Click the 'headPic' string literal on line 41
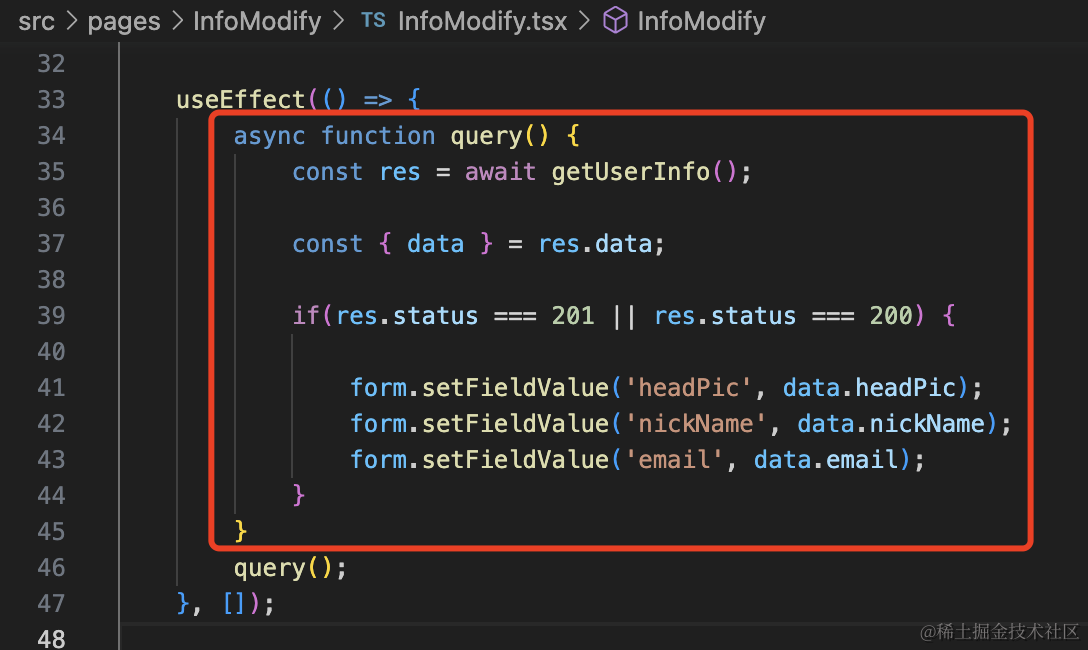The width and height of the screenshot is (1088, 650). 688,388
